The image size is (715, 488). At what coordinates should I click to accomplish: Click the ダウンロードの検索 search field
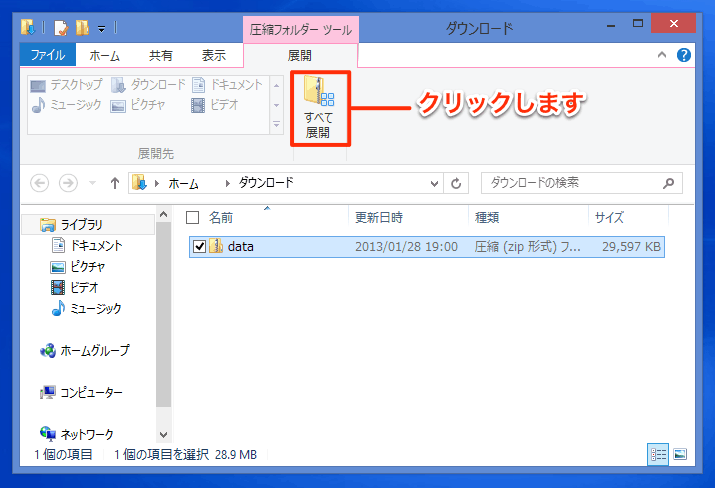pos(581,183)
